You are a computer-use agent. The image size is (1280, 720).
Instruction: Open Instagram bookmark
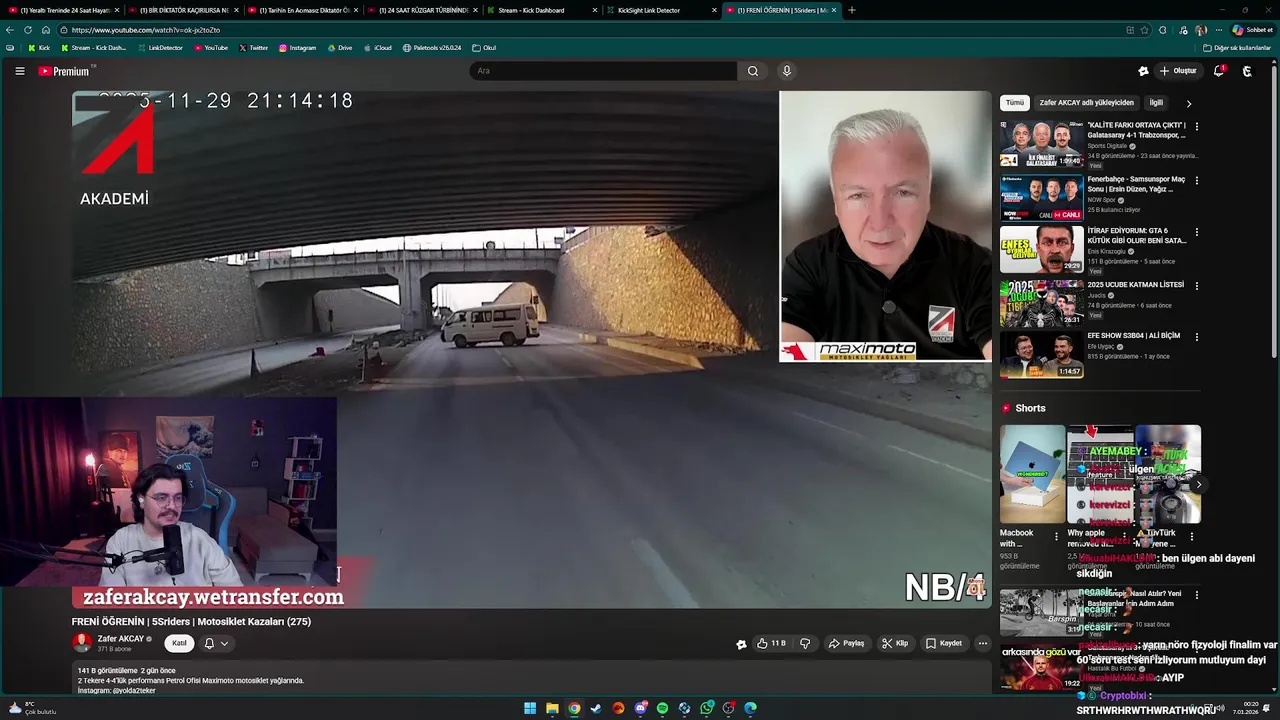(x=297, y=48)
